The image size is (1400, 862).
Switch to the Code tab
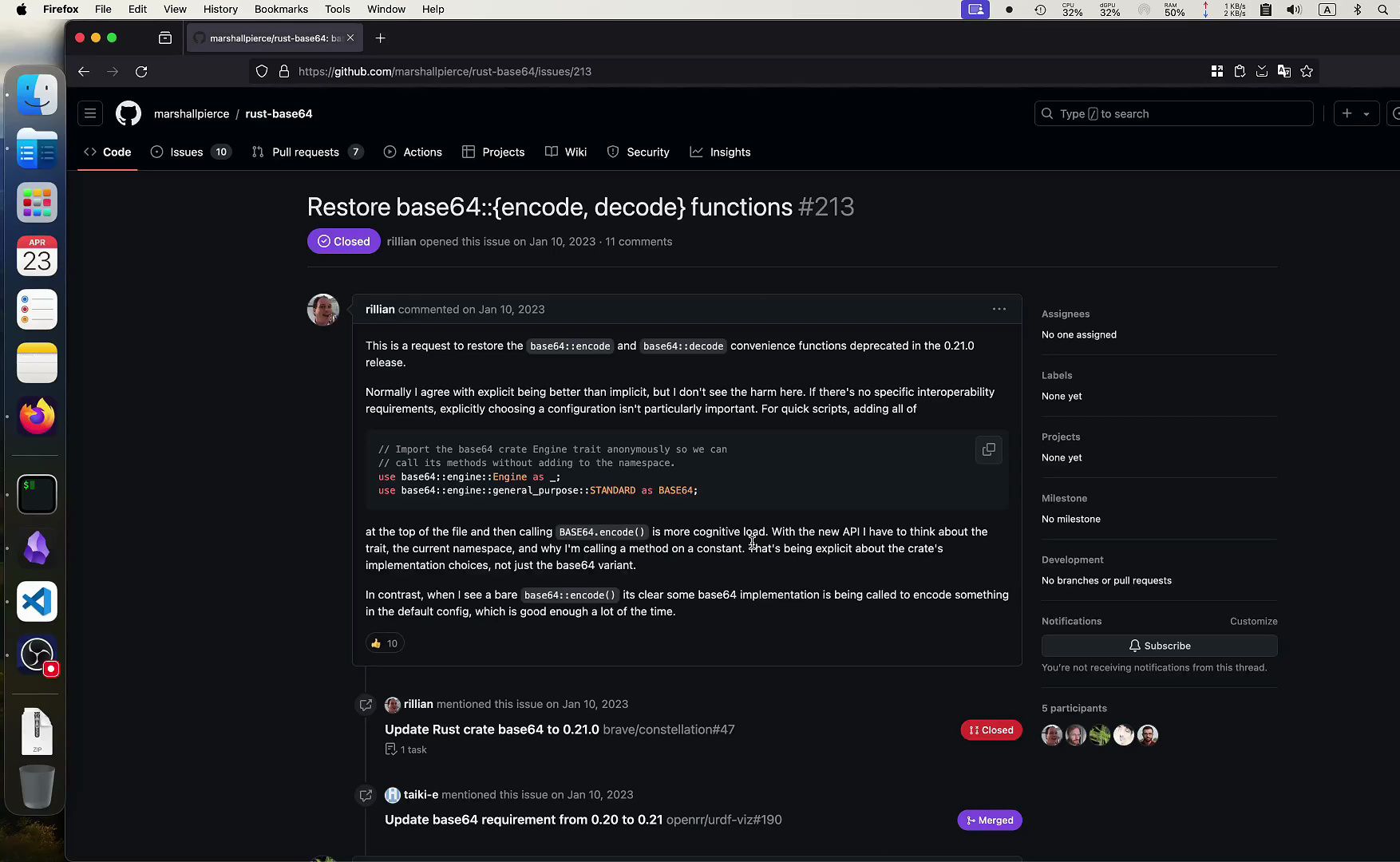tap(107, 152)
